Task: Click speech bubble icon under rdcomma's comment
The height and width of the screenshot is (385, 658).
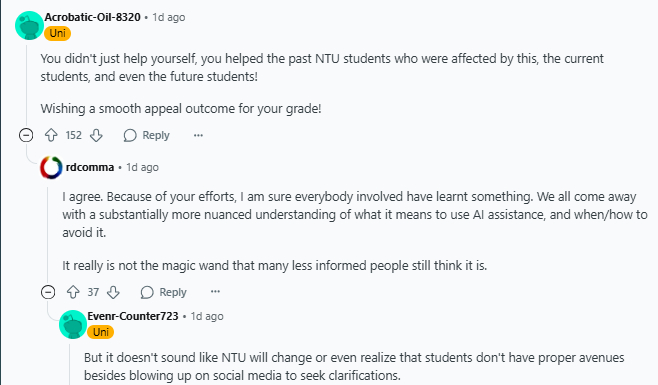Action: (x=147, y=292)
